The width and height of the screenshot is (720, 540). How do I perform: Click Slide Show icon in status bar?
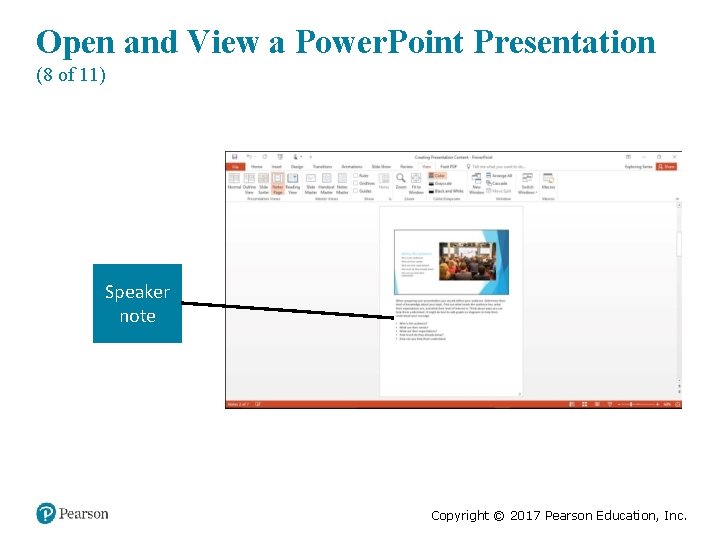coord(610,405)
